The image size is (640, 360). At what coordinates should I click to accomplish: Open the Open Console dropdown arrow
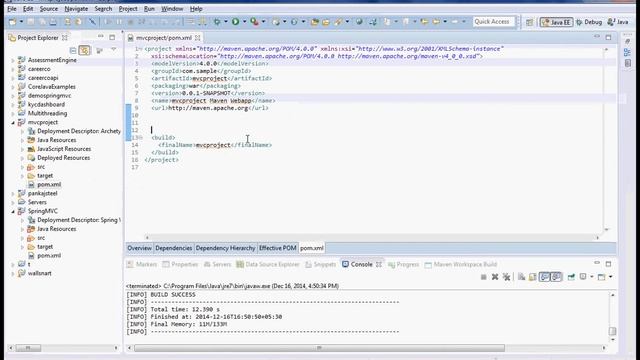tap(611, 277)
